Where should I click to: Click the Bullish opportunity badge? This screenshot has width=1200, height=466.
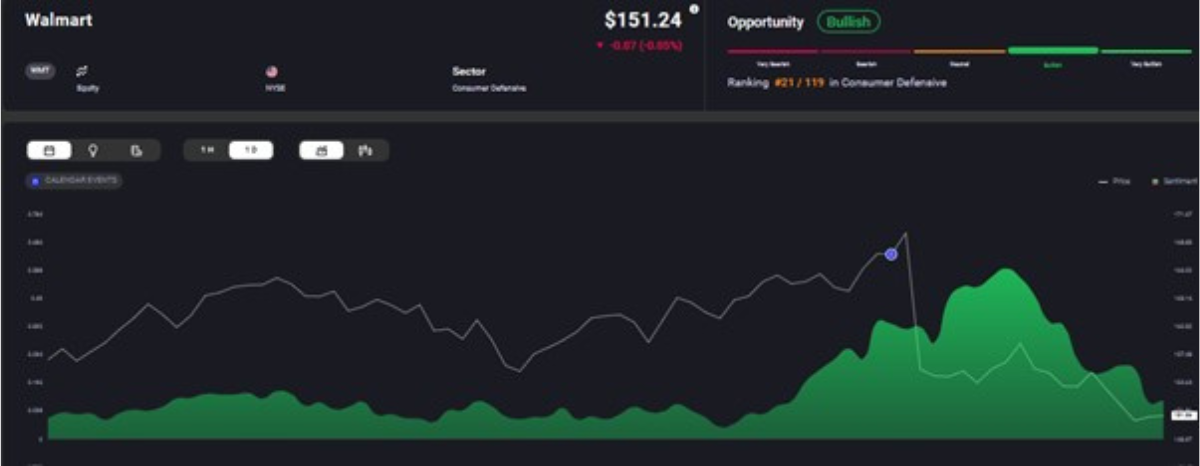coord(848,21)
